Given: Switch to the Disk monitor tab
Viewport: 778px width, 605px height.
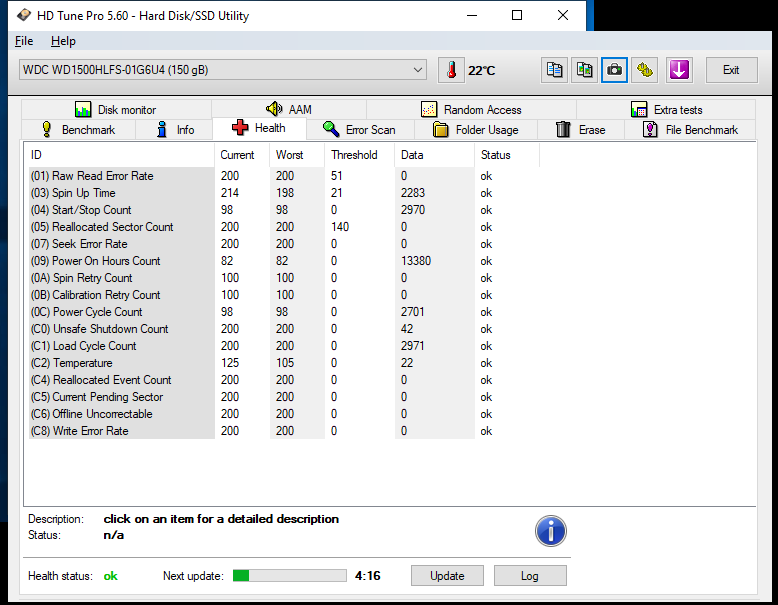Looking at the screenshot, I should coord(116,110).
